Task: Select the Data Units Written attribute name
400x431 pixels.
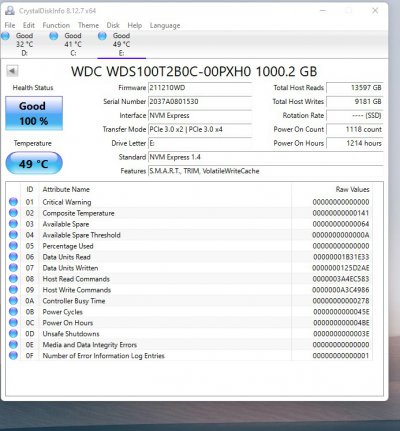Action: click(70, 268)
